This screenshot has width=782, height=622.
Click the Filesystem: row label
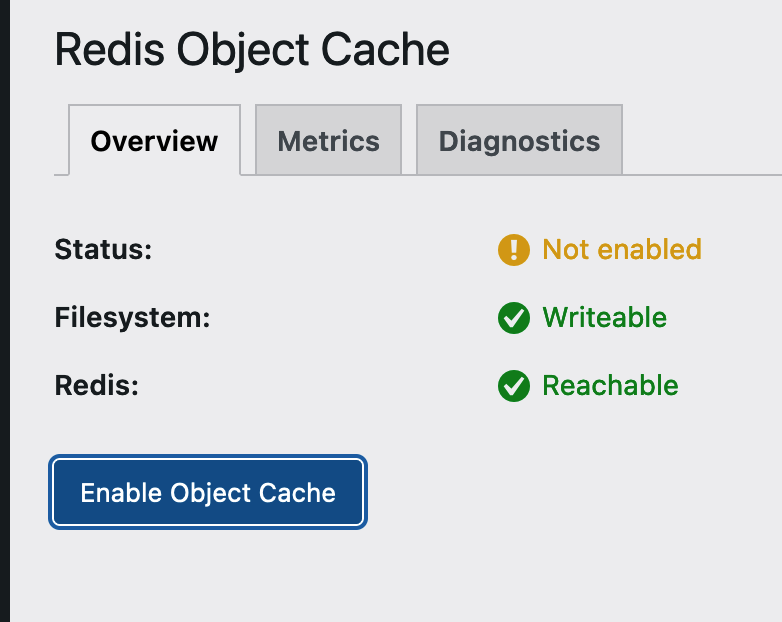point(132,318)
